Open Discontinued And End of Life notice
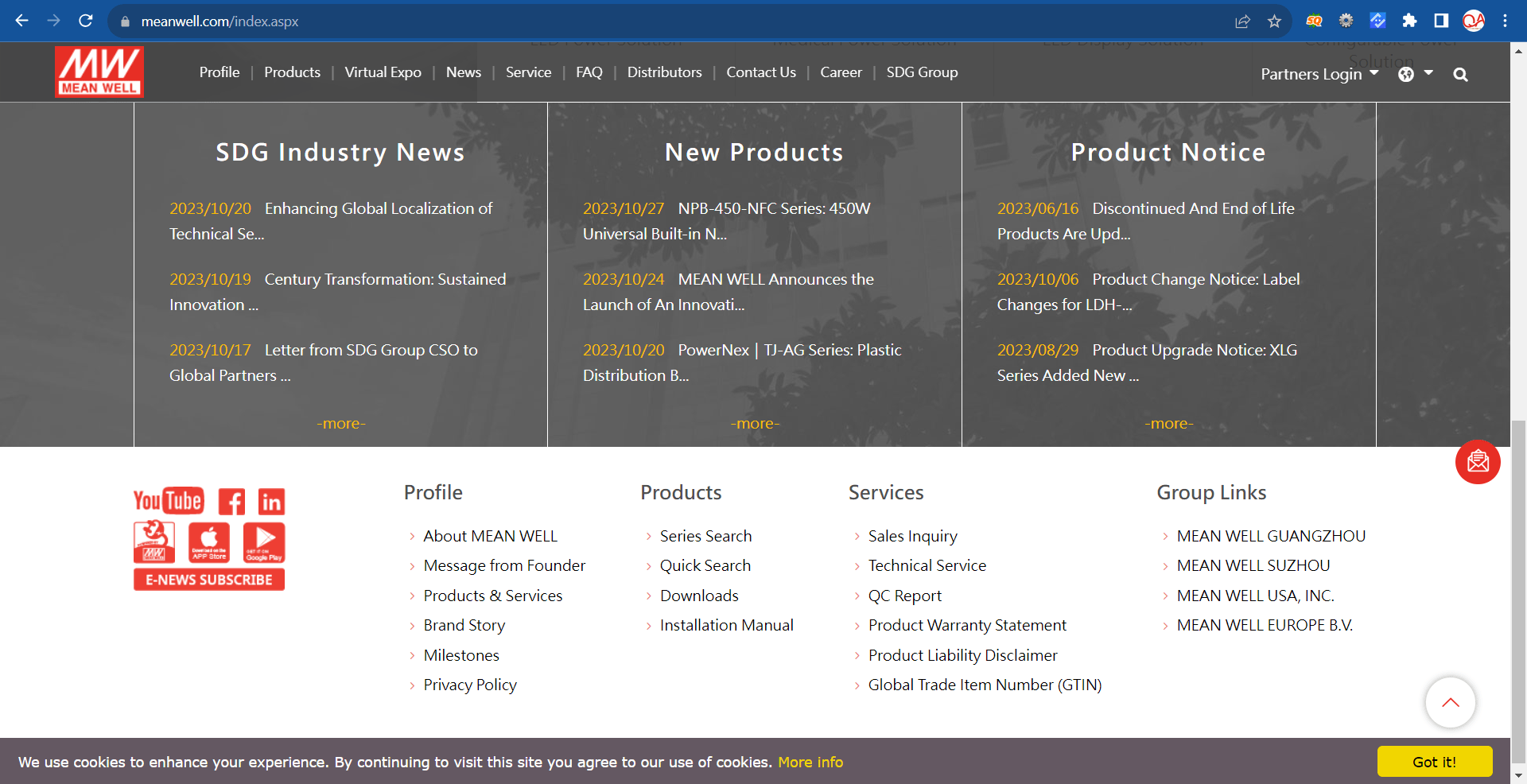The width and height of the screenshot is (1527, 784). coord(1146,221)
